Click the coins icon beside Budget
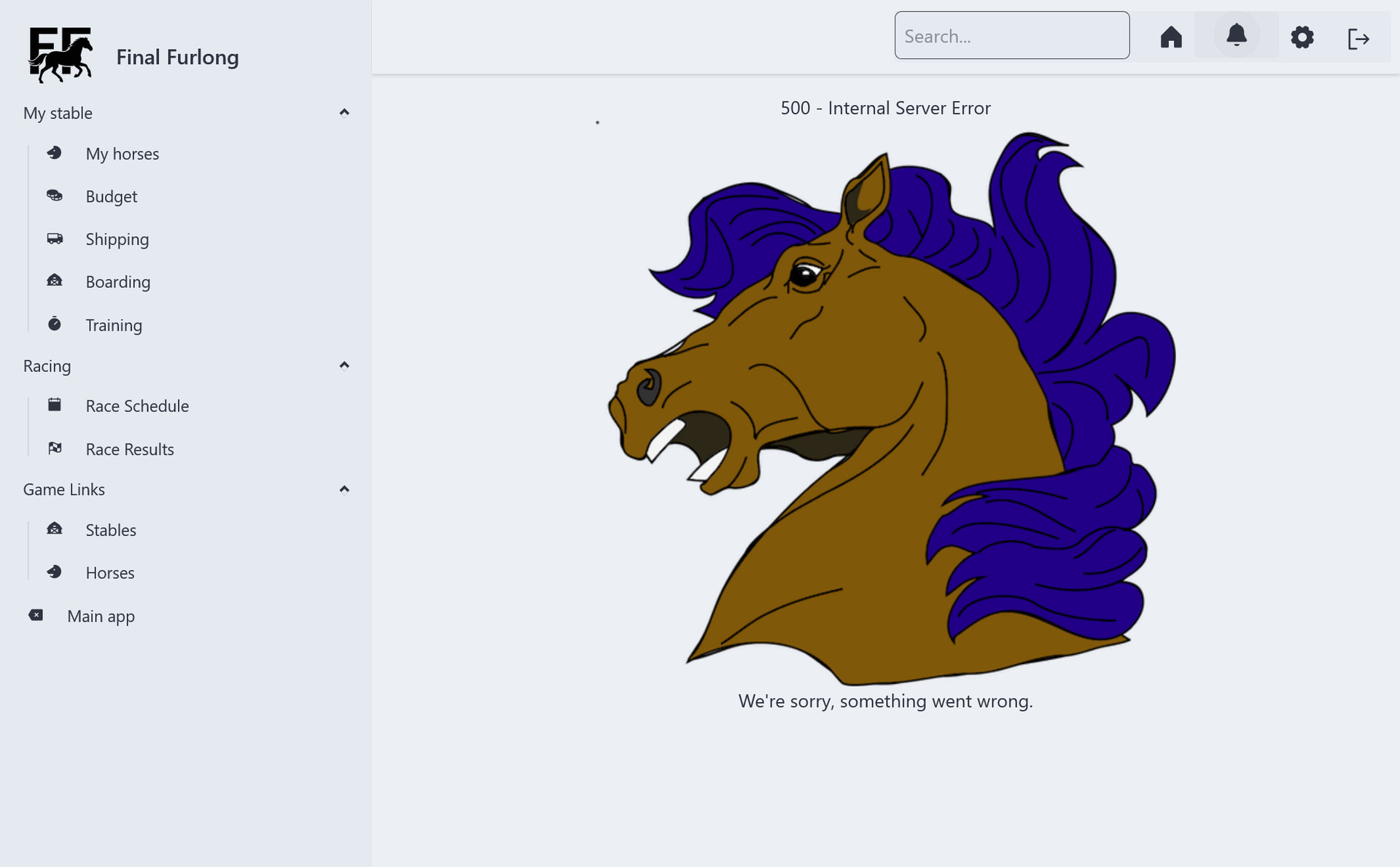Viewport: 1400px width, 867px height. [55, 195]
